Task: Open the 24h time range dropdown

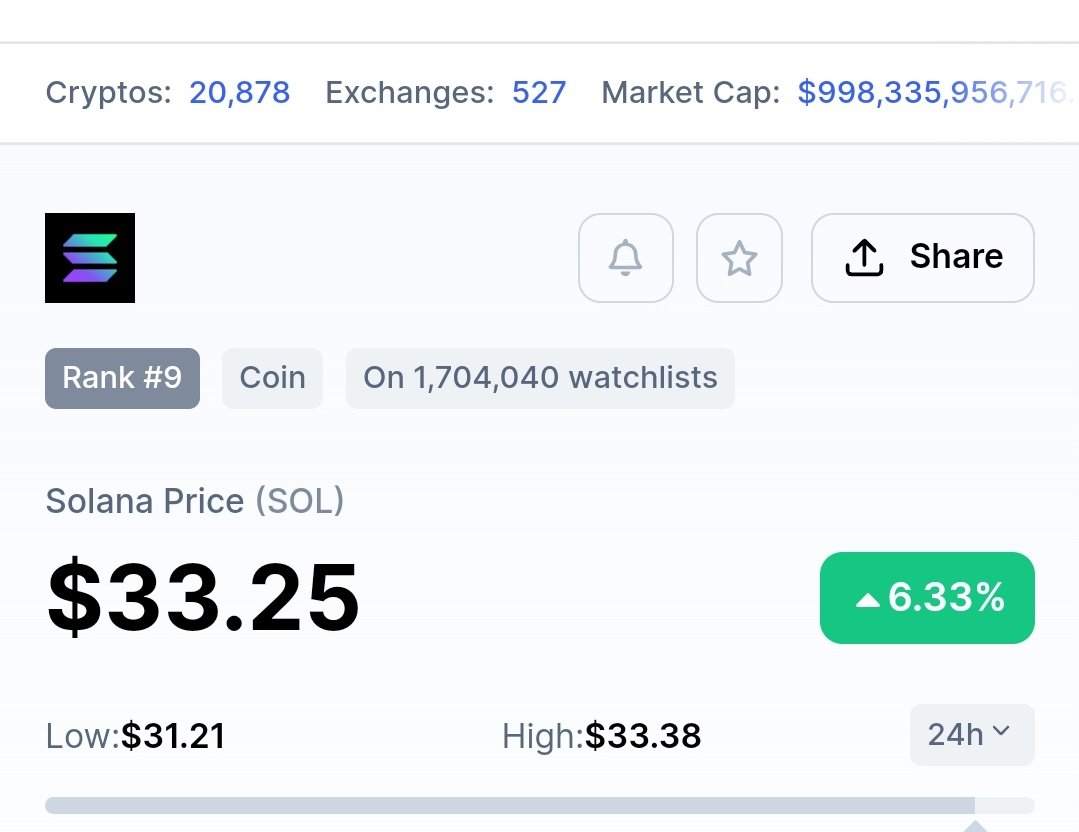Action: tap(972, 735)
